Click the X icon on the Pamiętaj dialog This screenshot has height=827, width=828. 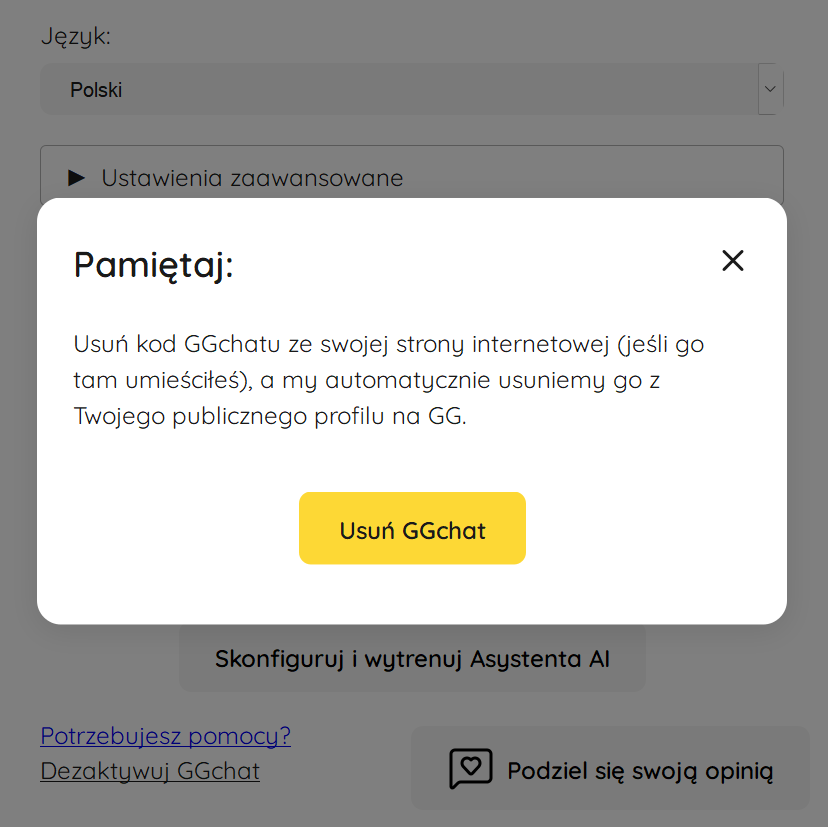pos(732,260)
